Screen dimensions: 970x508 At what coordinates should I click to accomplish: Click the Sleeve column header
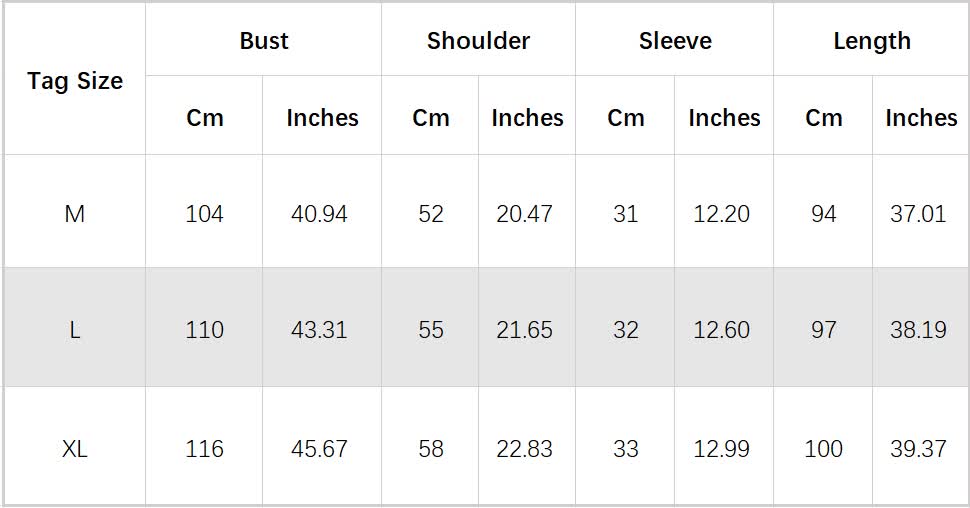coord(675,40)
